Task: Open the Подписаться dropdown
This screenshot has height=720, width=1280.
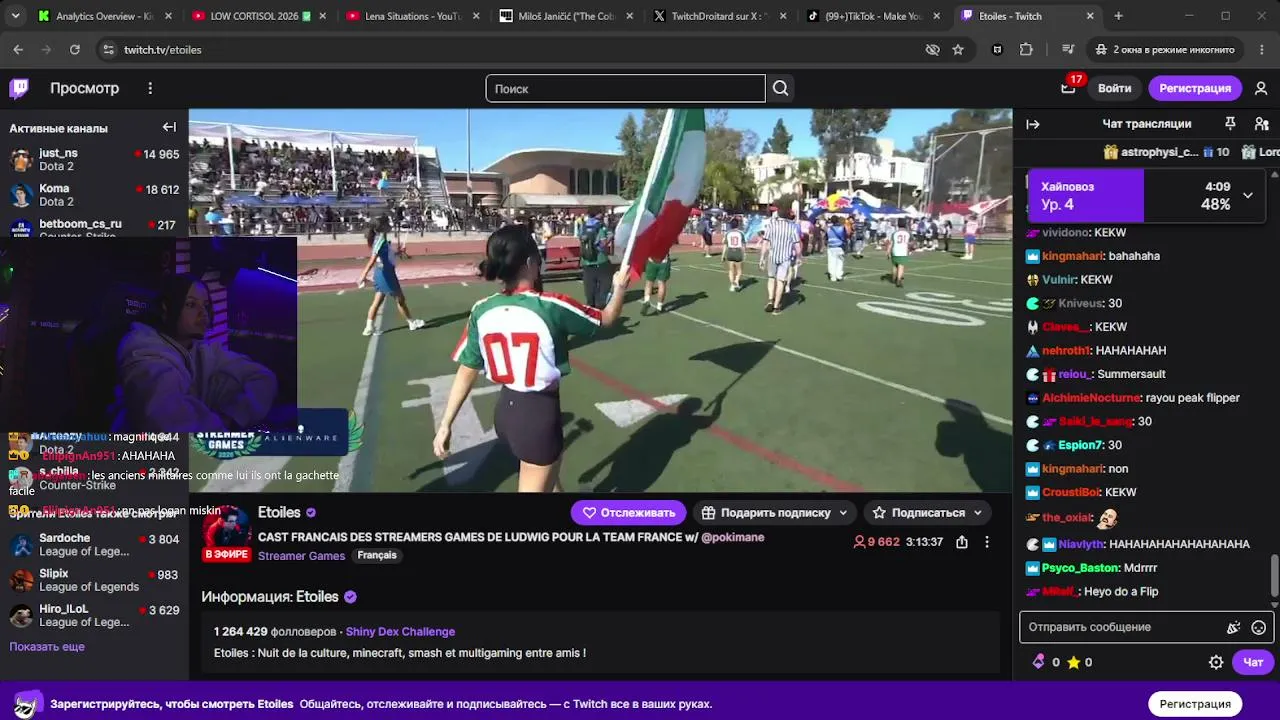Action: (927, 513)
